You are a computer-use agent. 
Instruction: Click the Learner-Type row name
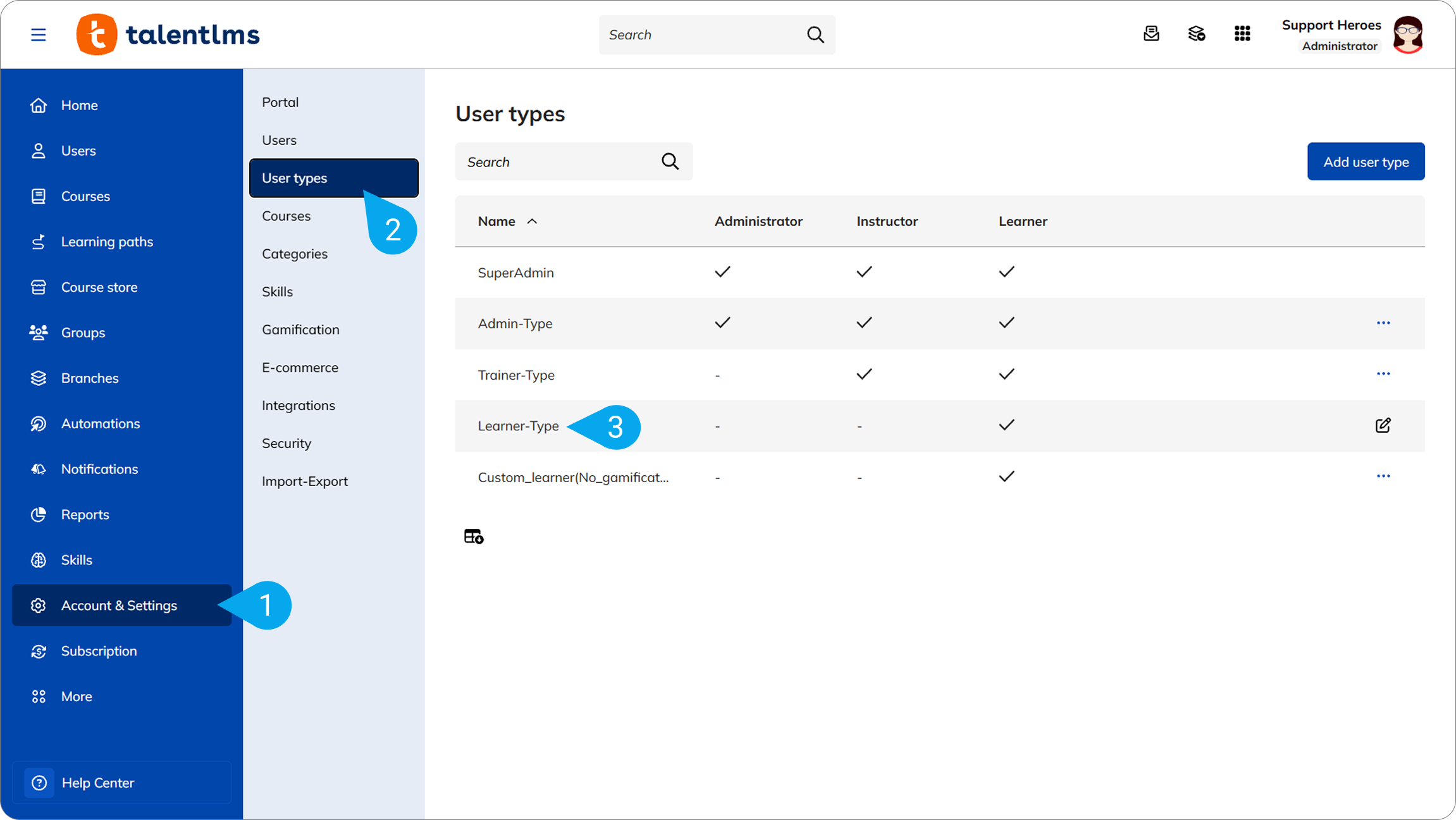coord(518,426)
